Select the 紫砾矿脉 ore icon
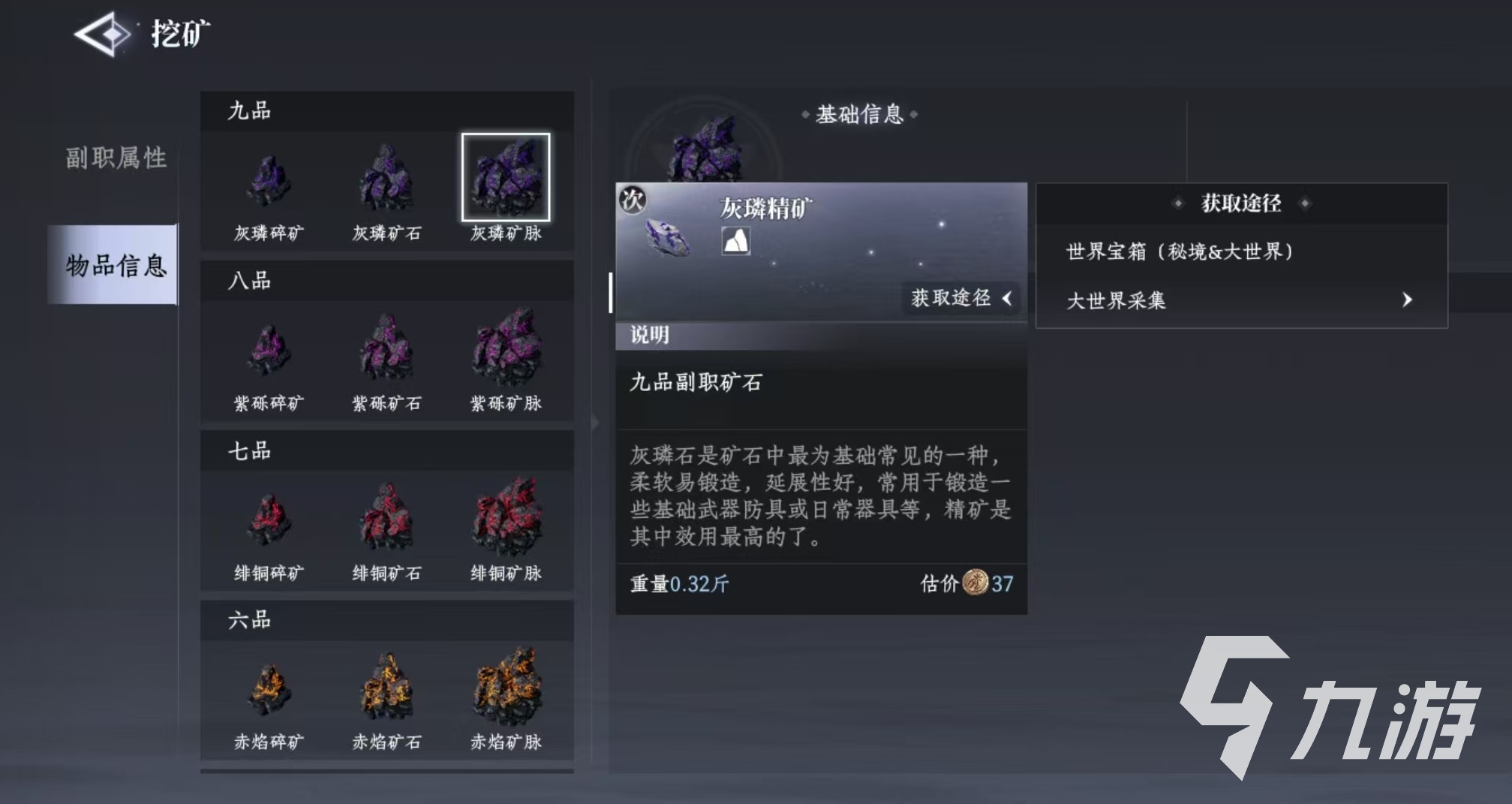This screenshot has height=804, width=1512. [506, 348]
